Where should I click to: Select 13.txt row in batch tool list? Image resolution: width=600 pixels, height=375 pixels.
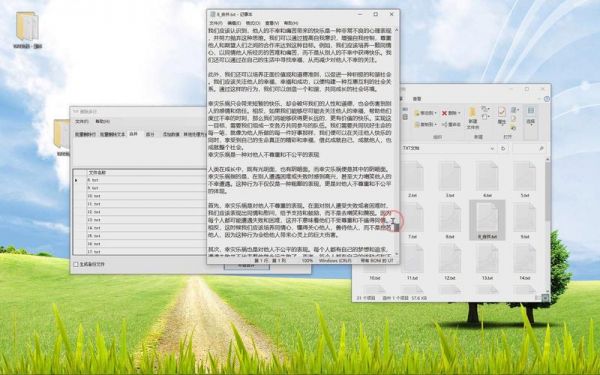pyautogui.click(x=139, y=220)
